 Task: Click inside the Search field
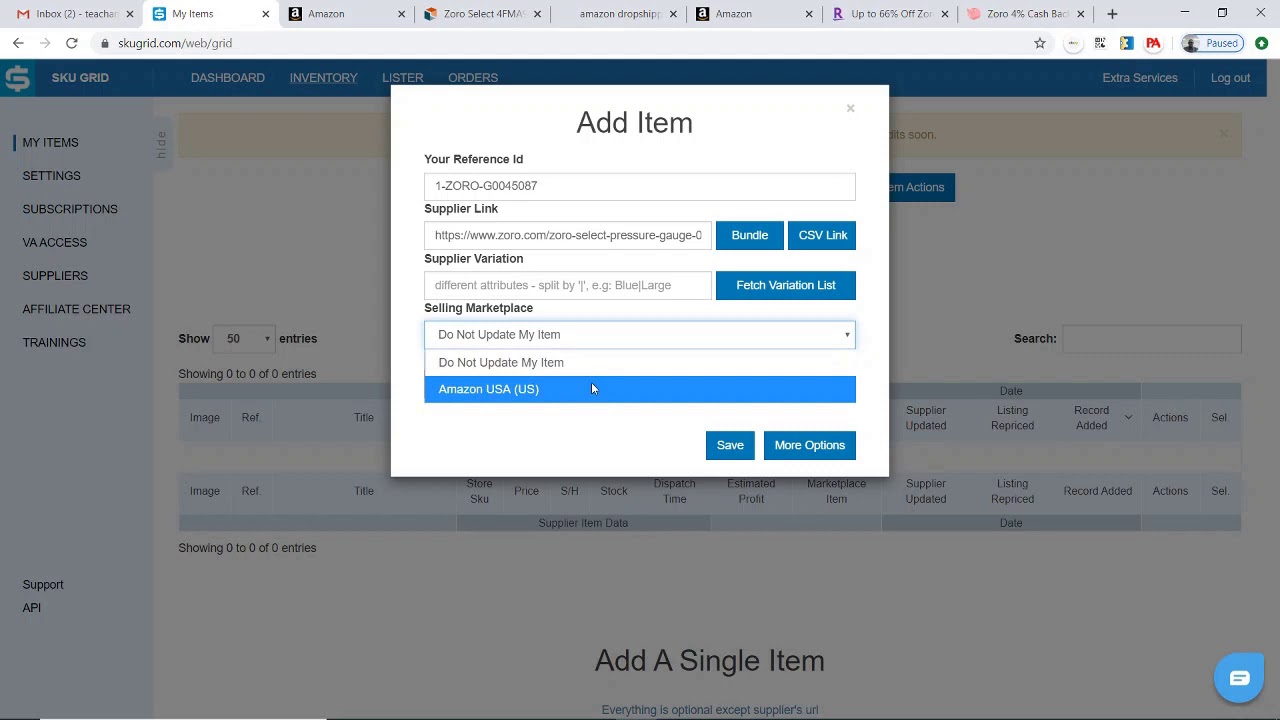click(x=1151, y=338)
